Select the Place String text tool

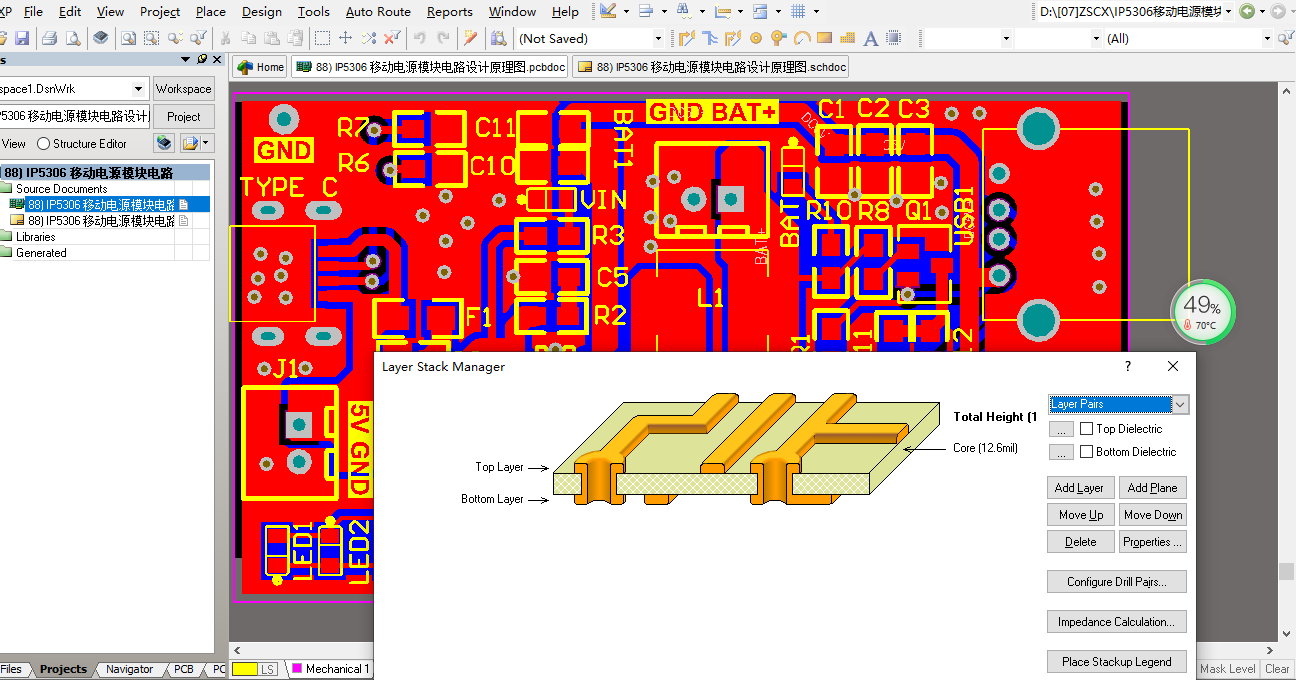870,39
